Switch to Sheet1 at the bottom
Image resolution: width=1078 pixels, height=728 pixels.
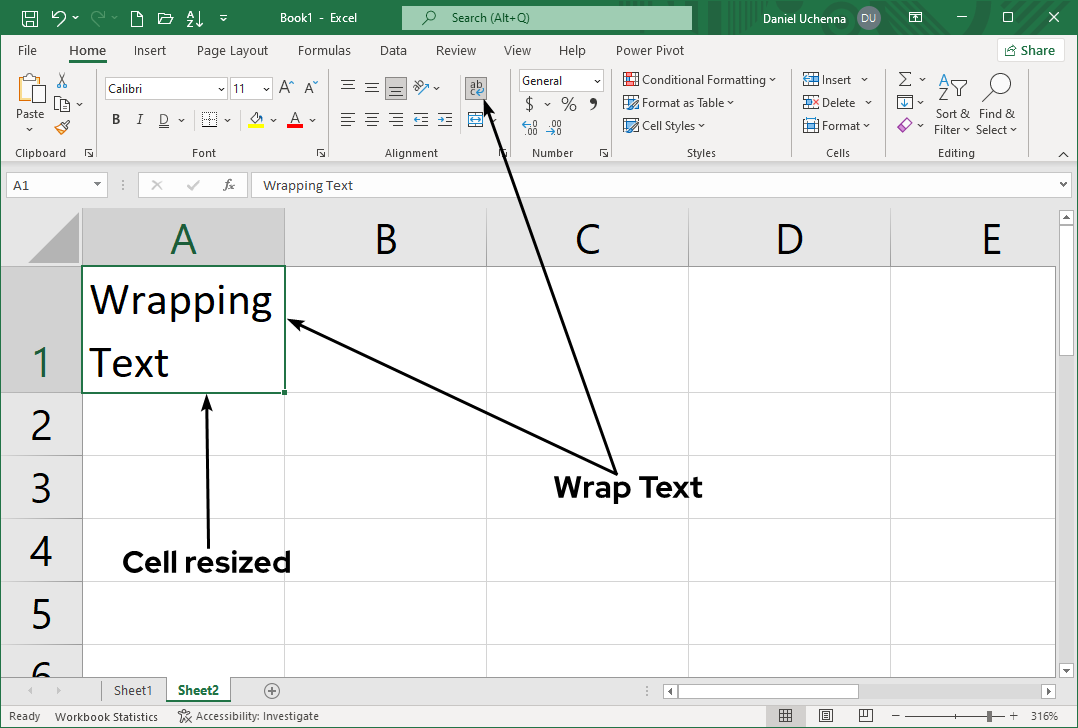point(133,690)
